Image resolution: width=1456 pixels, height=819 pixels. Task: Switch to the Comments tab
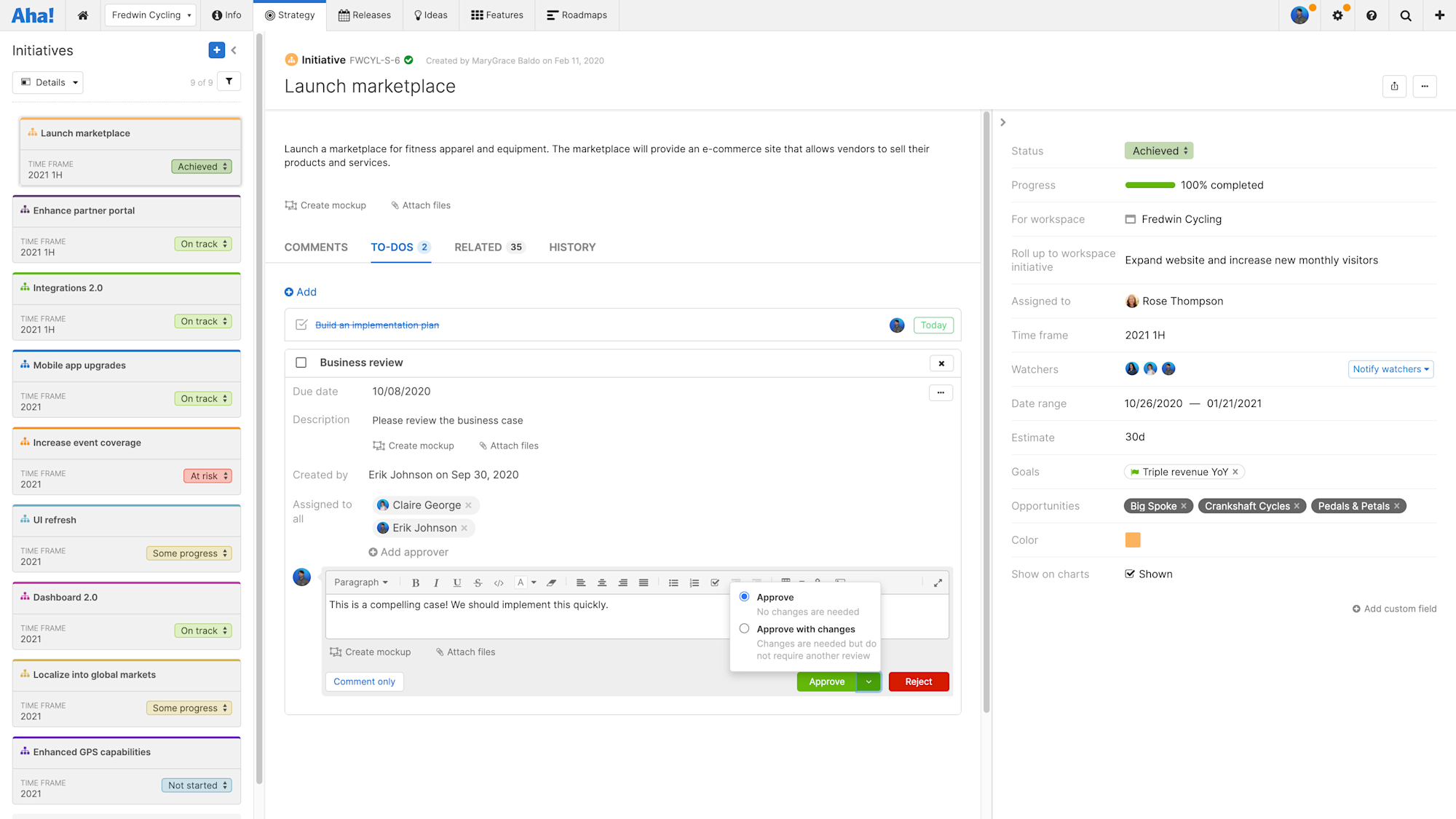tap(316, 247)
